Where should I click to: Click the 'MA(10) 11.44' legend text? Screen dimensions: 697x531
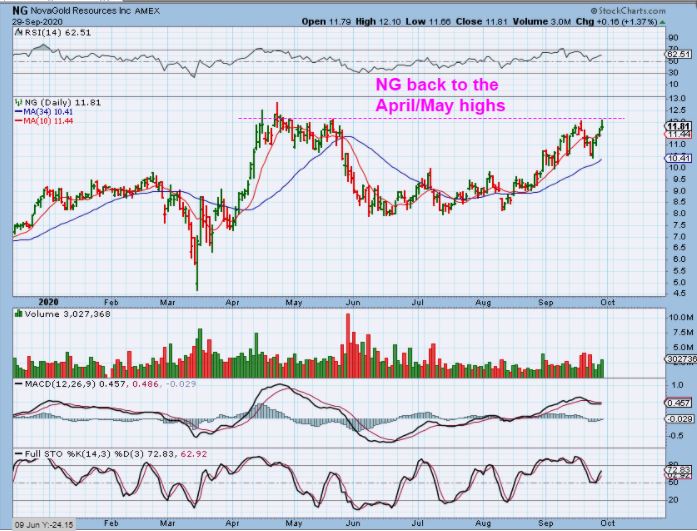click(48, 120)
